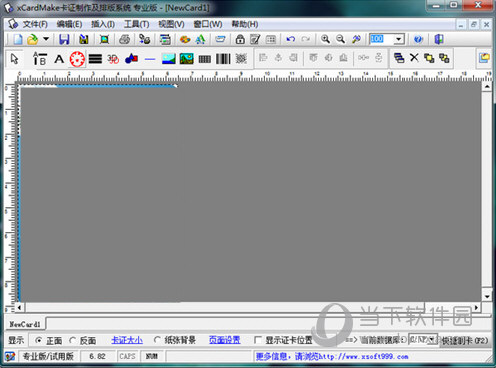
Task: Open the 插入(I) menu
Action: [103, 24]
